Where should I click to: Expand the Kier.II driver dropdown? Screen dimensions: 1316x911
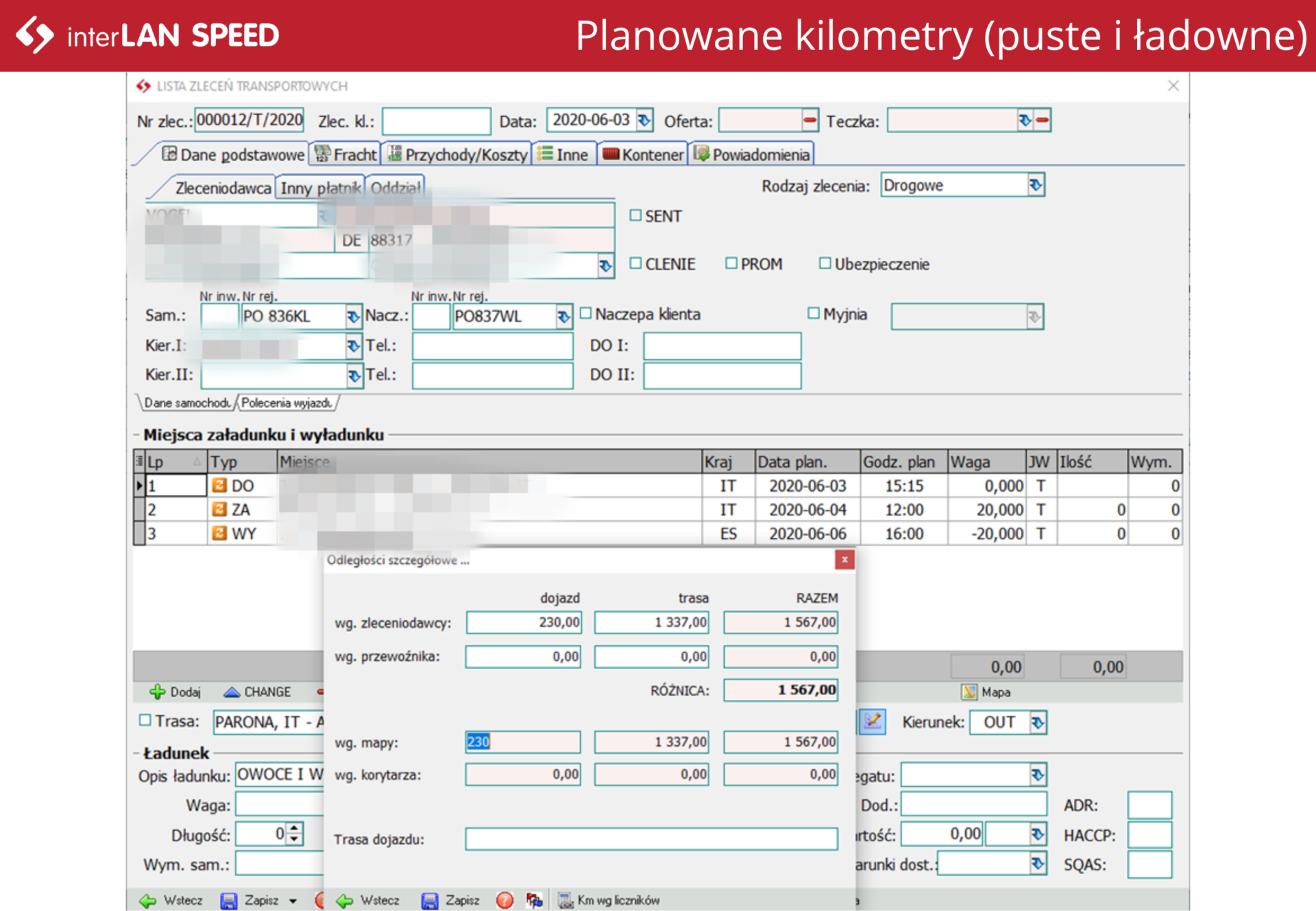354,376
